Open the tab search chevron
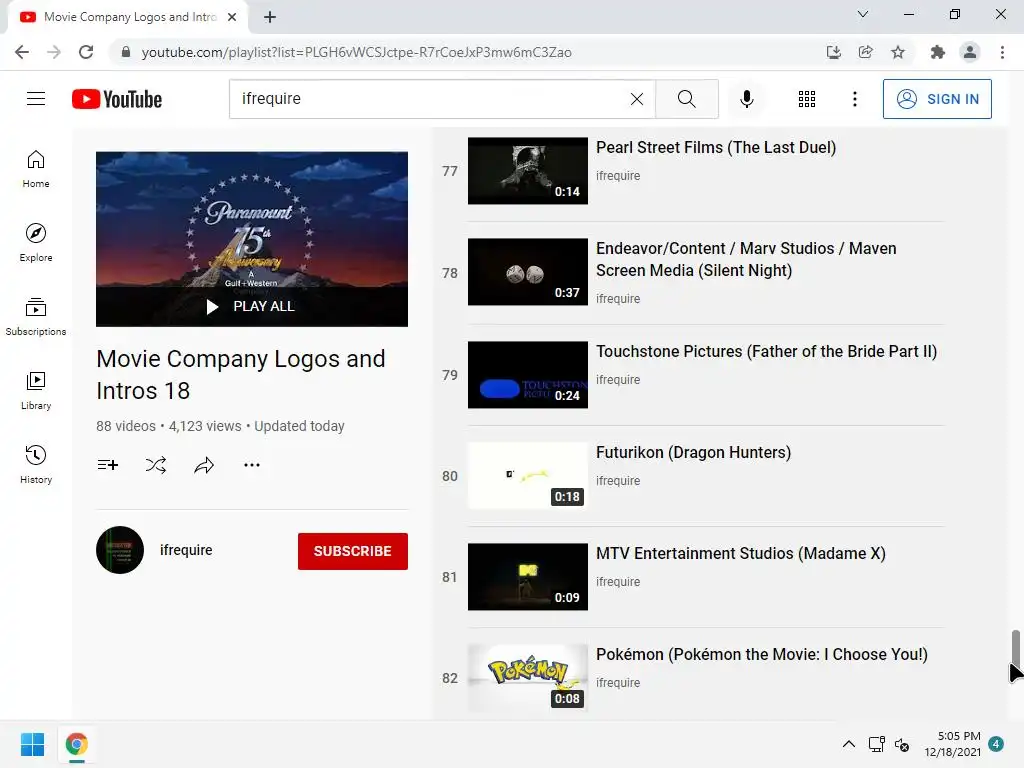The width and height of the screenshot is (1024, 768). coord(863,14)
